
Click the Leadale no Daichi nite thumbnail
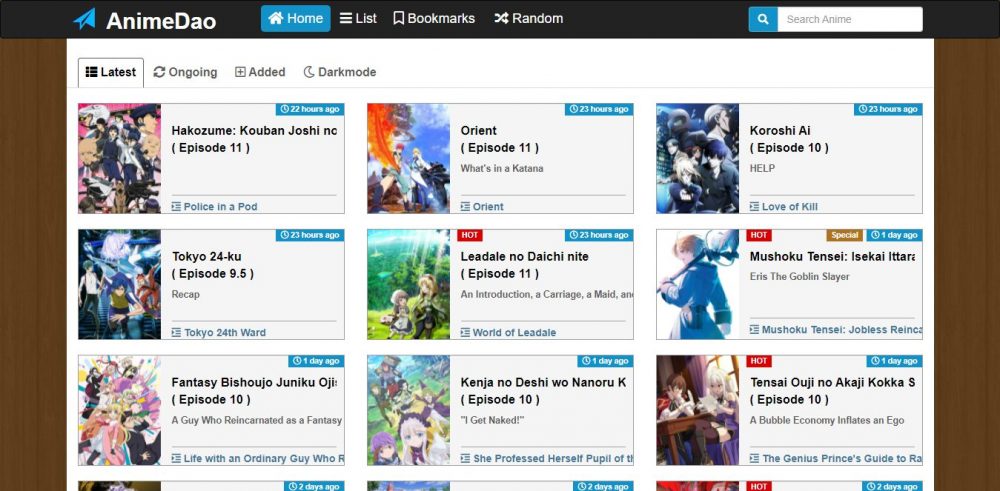click(408, 284)
